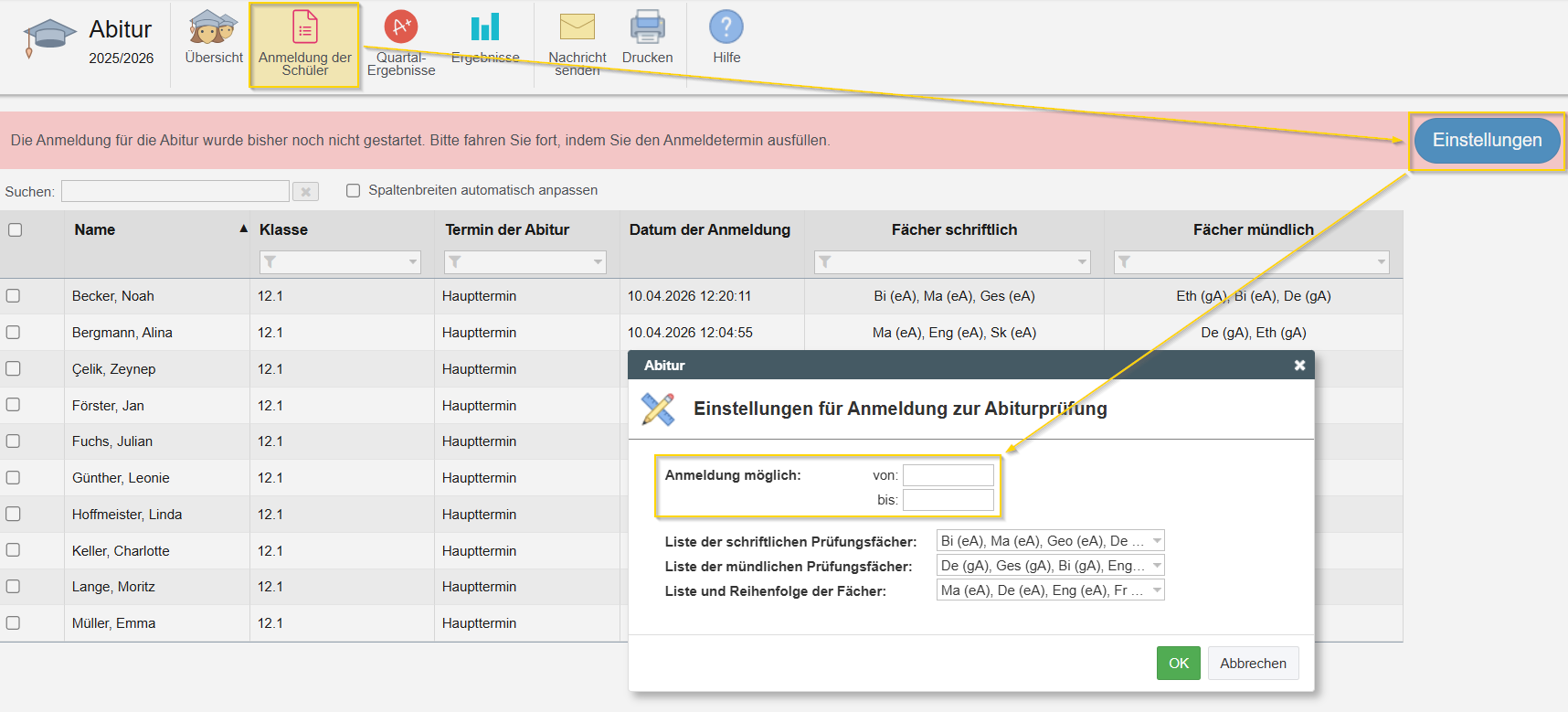Click the 'von' date input field

(948, 475)
